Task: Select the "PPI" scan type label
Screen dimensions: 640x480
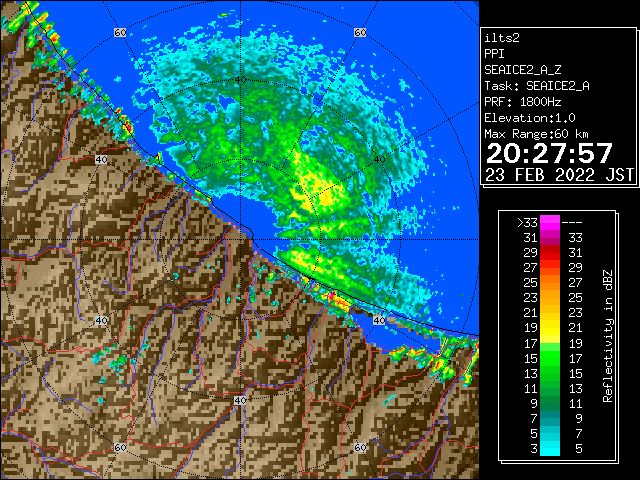Action: [494, 54]
